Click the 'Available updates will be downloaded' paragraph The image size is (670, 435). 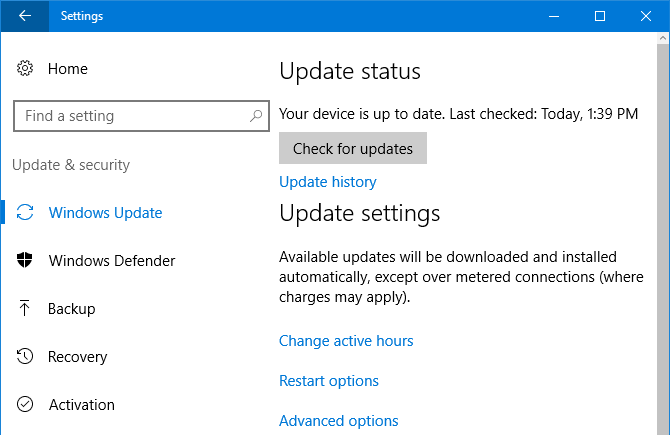pos(461,277)
